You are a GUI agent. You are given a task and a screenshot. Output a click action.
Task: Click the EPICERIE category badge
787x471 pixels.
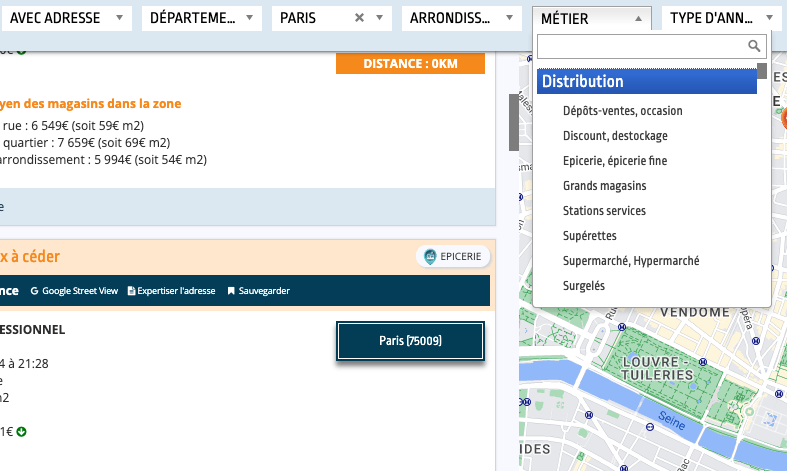pyautogui.click(x=453, y=257)
